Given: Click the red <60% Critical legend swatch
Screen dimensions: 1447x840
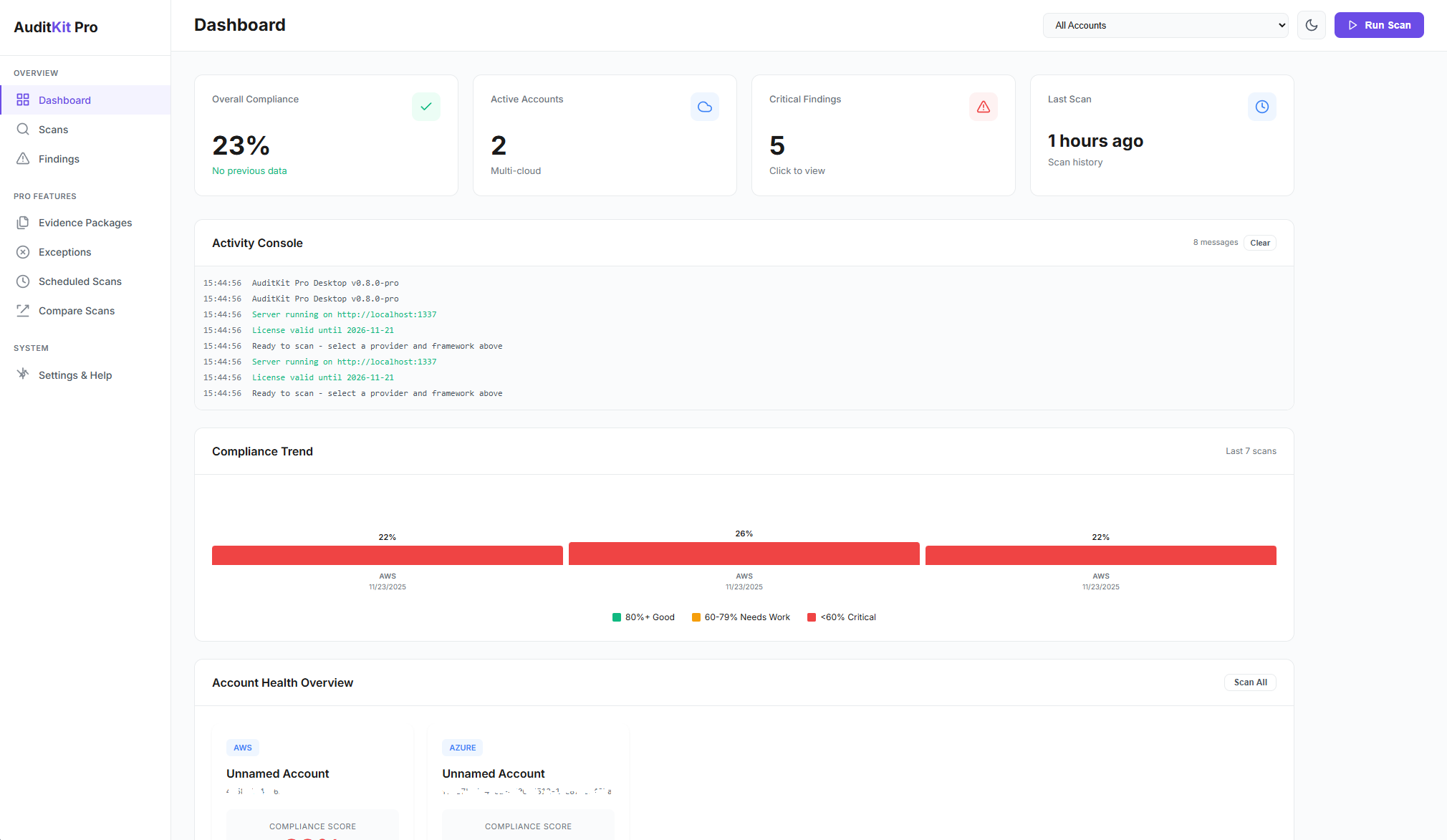Looking at the screenshot, I should coord(811,617).
